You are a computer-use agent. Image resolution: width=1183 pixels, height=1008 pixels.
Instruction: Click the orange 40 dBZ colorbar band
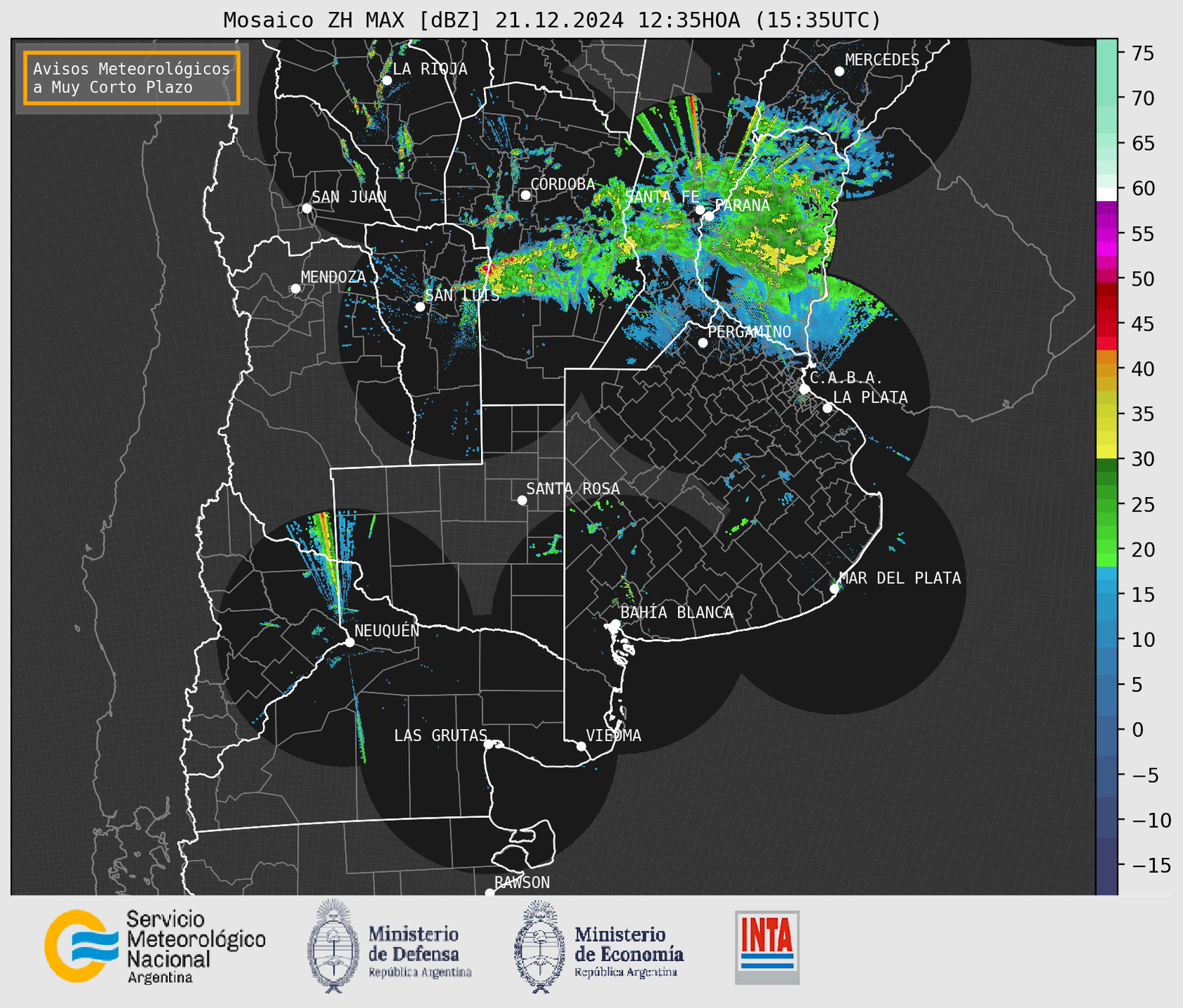[1107, 369]
